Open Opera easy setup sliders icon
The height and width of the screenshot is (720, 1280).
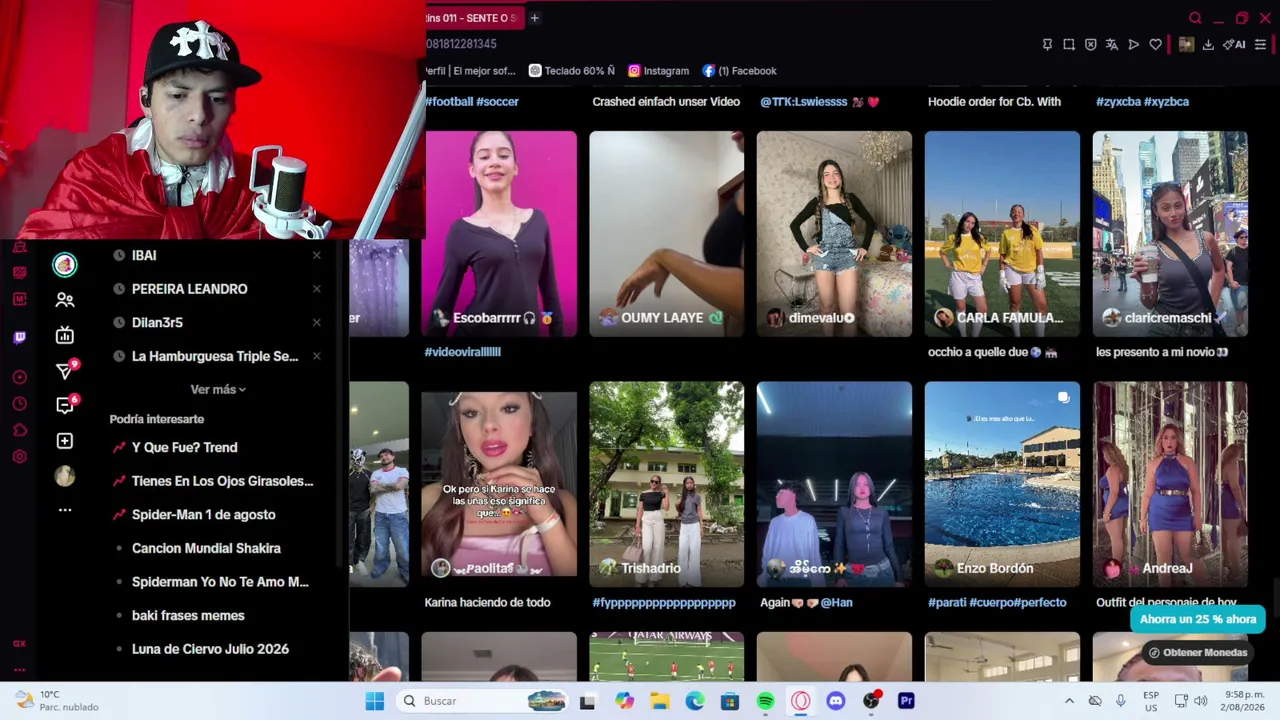click(x=1260, y=44)
